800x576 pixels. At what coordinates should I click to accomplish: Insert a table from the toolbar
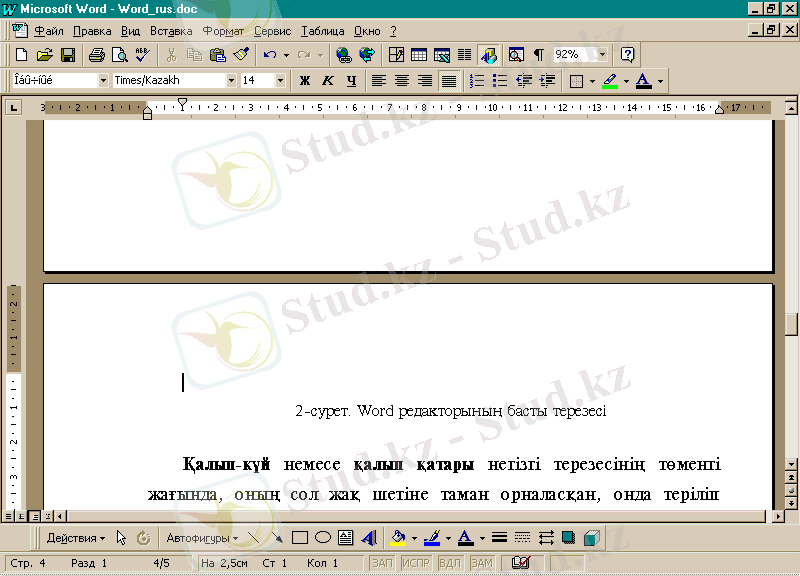pos(419,55)
